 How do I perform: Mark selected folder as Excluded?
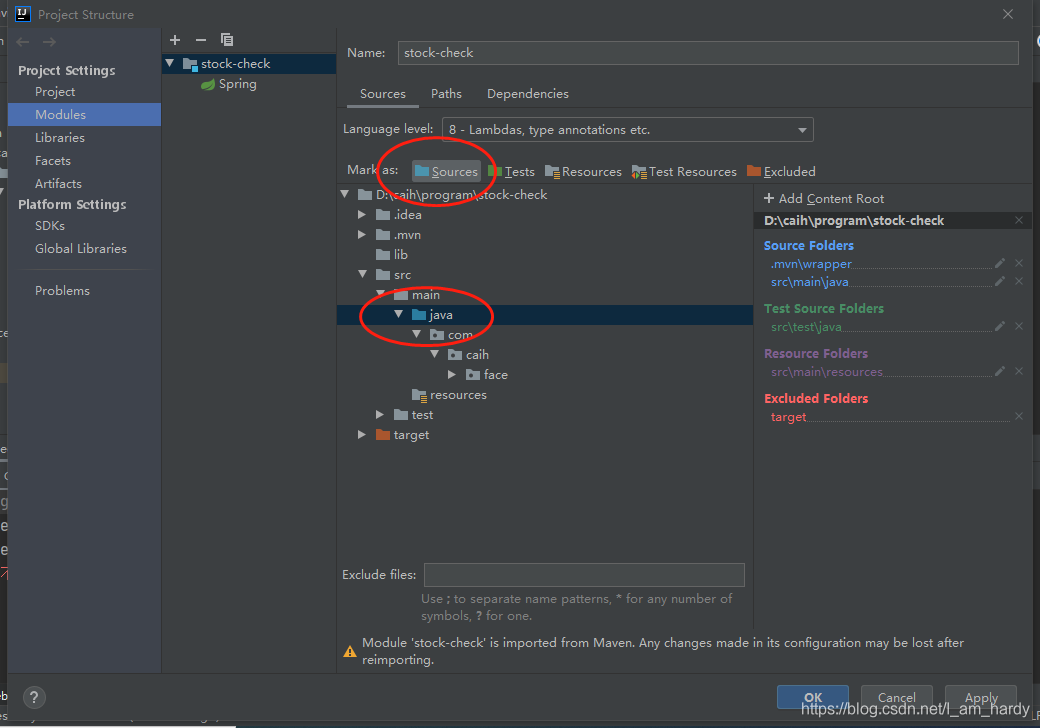coord(781,171)
